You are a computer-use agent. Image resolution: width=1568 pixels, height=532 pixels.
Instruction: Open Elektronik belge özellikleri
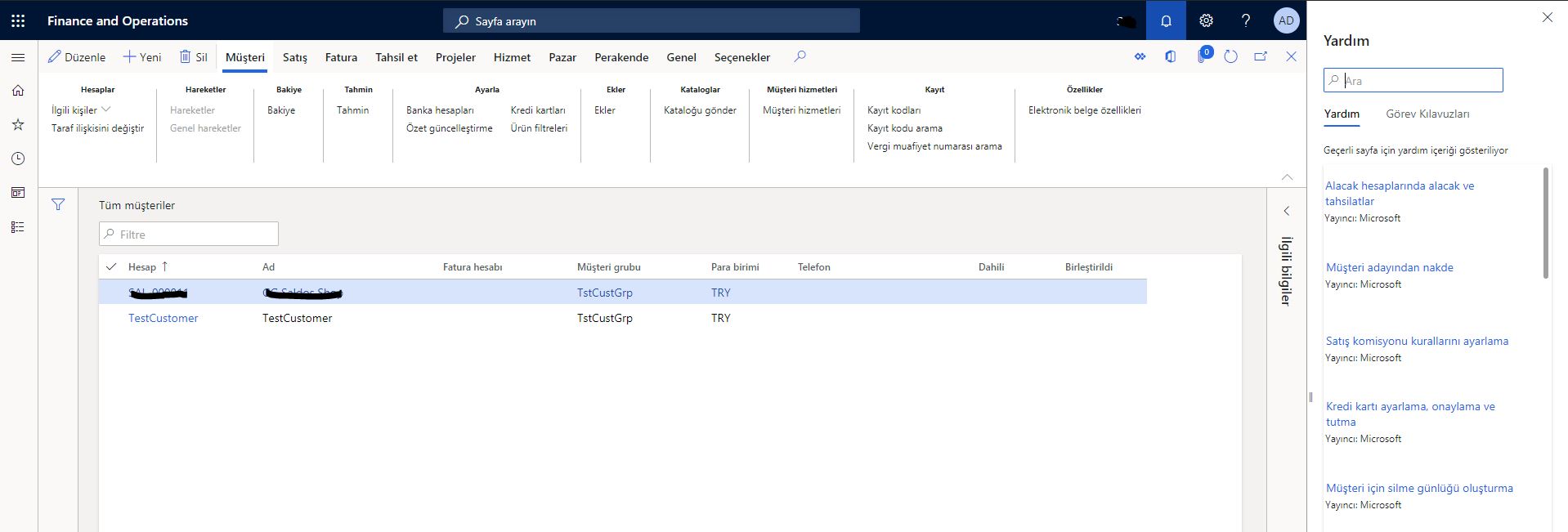1085,110
